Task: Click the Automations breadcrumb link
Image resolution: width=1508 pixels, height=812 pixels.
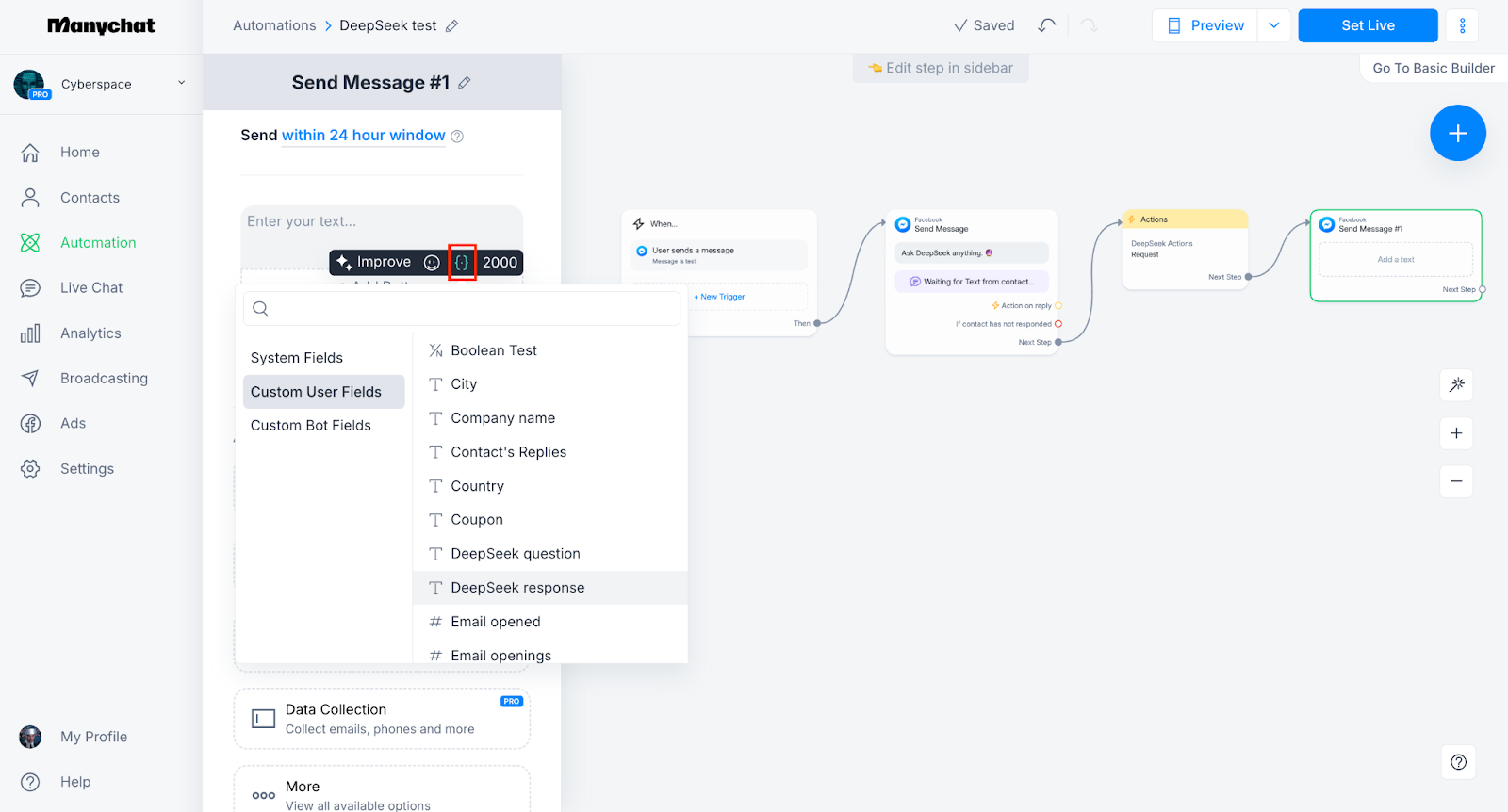Action: [274, 25]
